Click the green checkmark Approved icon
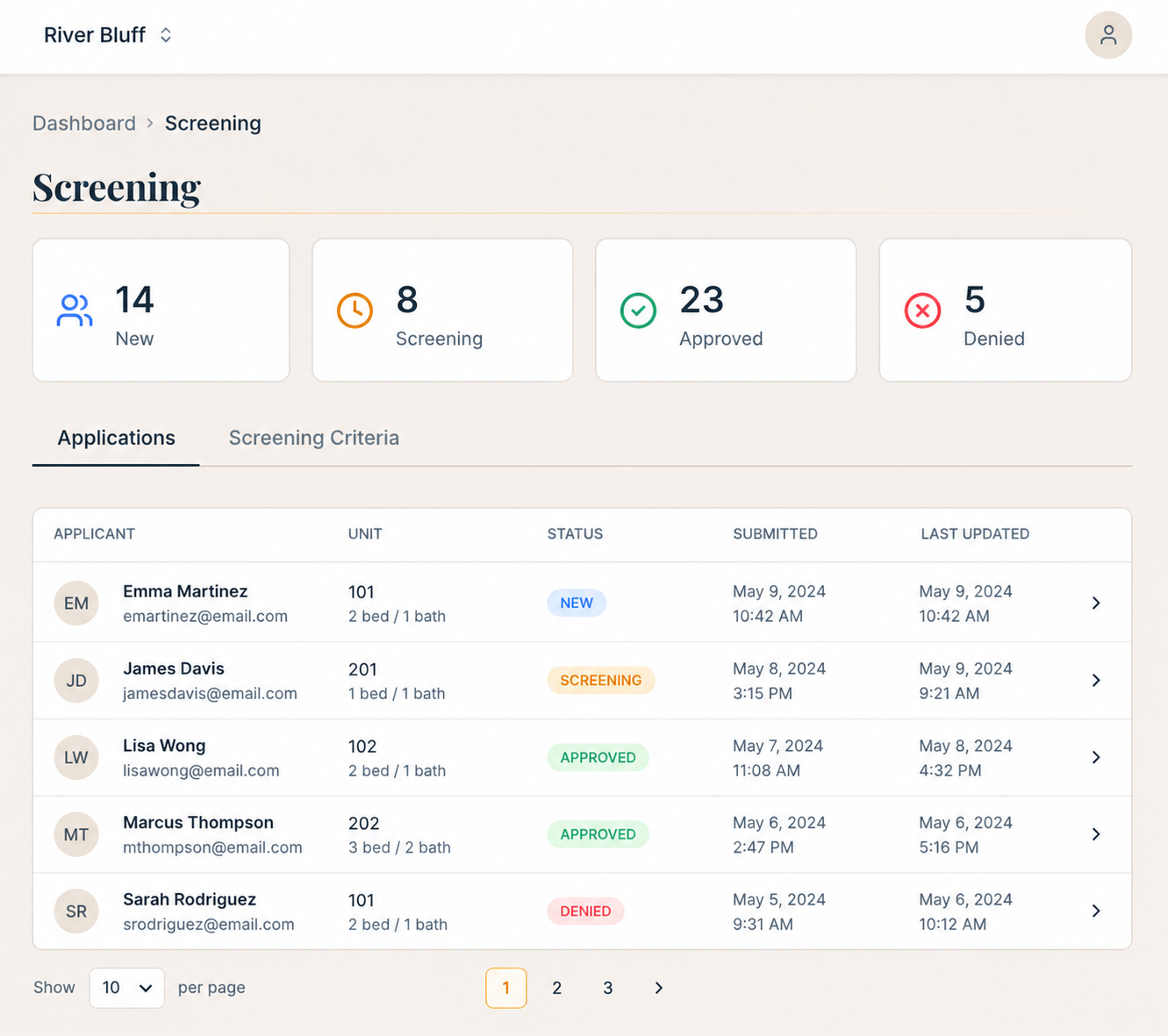Image resolution: width=1168 pixels, height=1036 pixels. pos(638,311)
